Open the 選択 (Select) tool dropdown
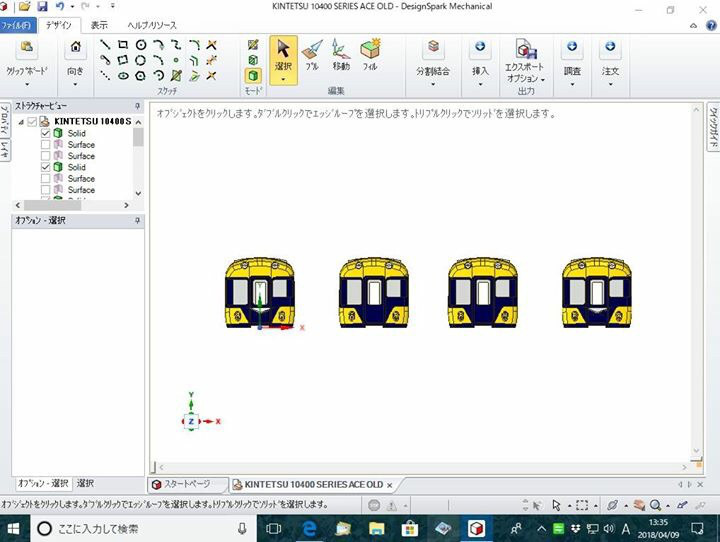The height and width of the screenshot is (542, 720). point(283,79)
